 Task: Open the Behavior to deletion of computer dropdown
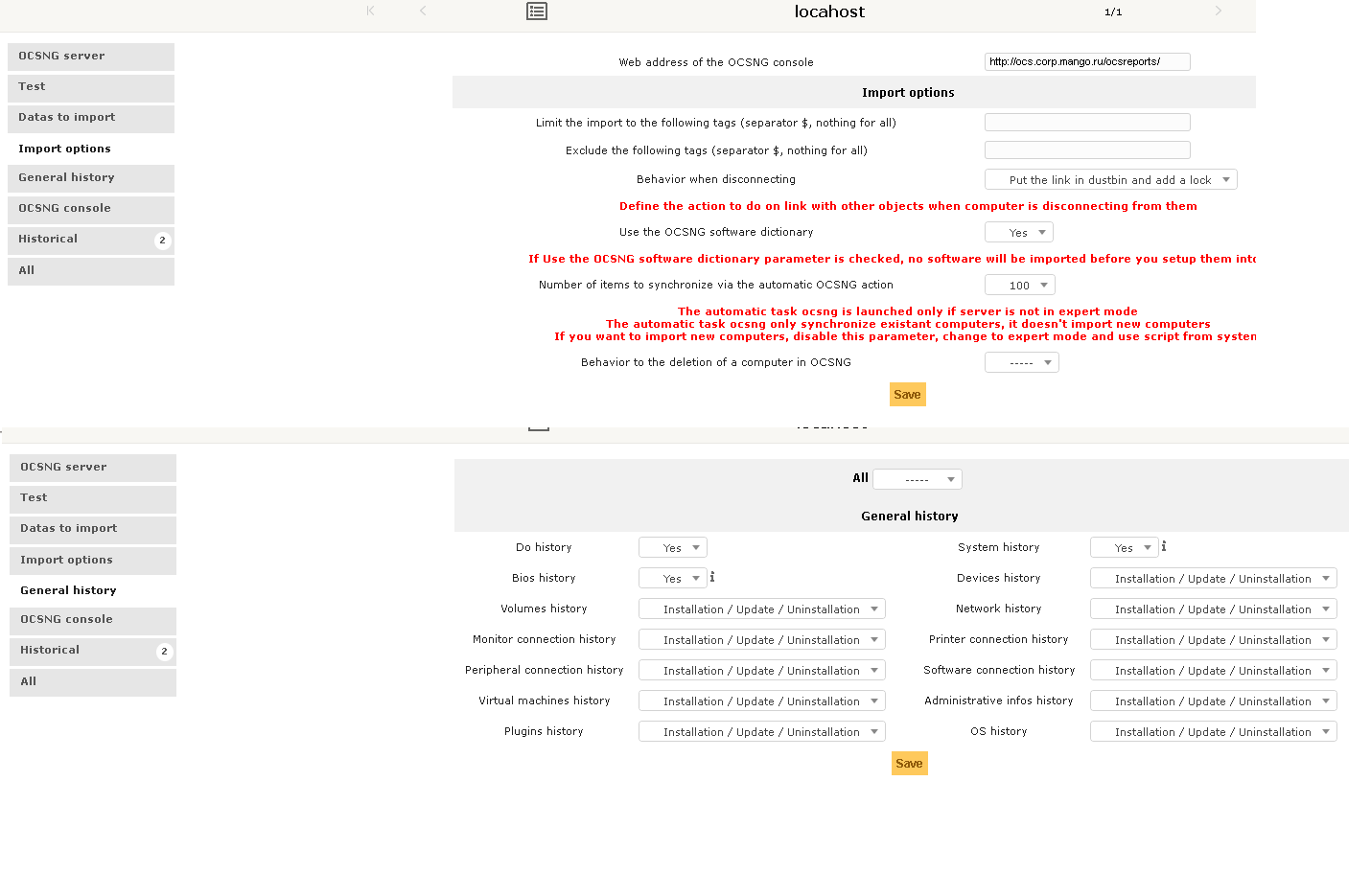pos(1021,362)
